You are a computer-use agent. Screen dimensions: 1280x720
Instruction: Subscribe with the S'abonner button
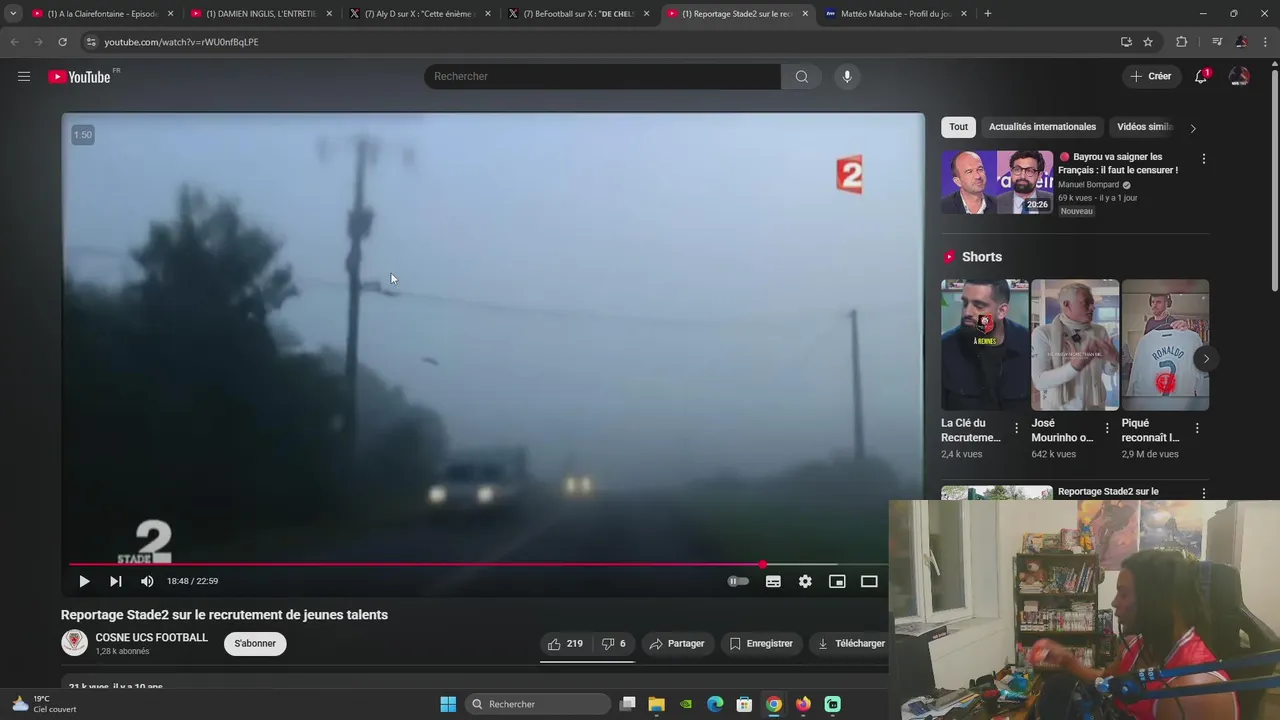(255, 644)
